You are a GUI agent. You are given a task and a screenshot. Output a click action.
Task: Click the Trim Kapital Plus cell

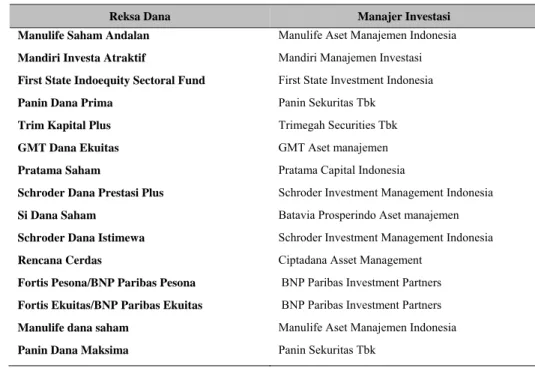64,126
